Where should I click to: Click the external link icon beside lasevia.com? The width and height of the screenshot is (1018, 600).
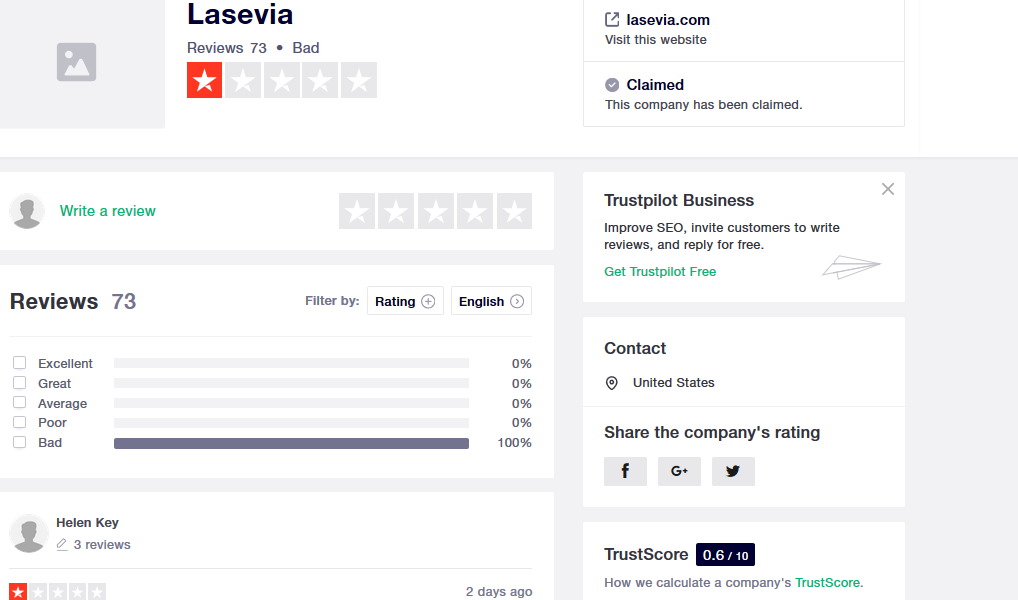612,19
